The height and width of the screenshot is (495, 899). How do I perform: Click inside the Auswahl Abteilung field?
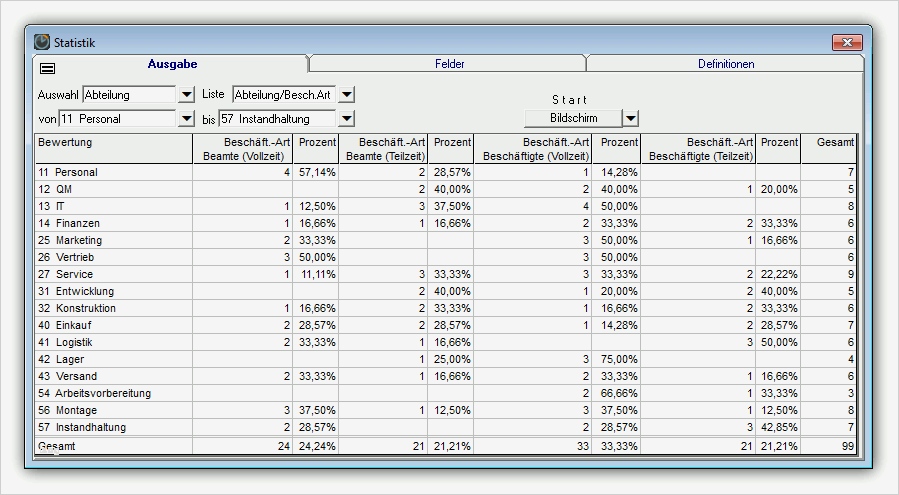(x=130, y=95)
